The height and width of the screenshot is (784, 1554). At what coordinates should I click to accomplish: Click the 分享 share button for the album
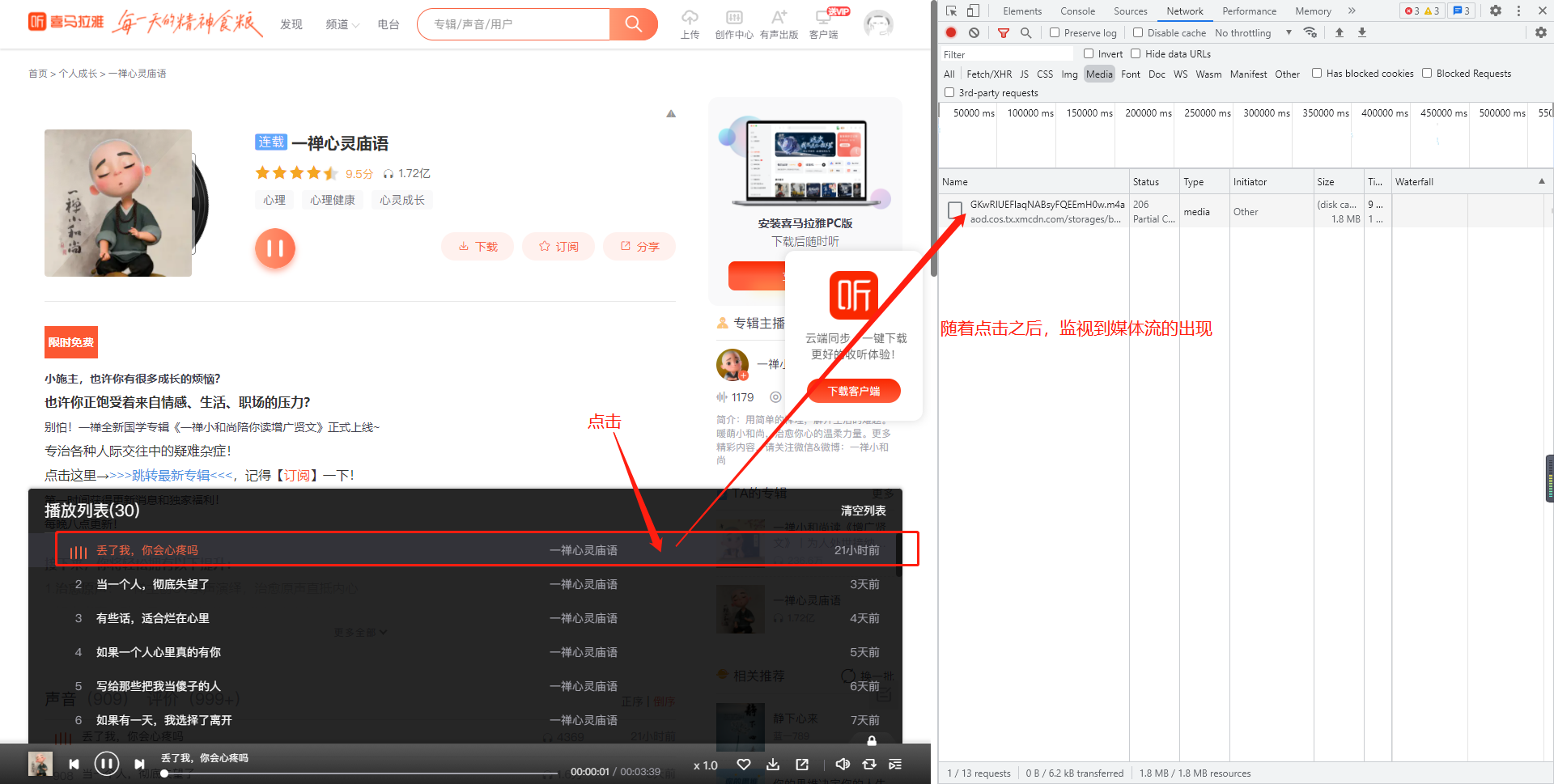[x=639, y=246]
